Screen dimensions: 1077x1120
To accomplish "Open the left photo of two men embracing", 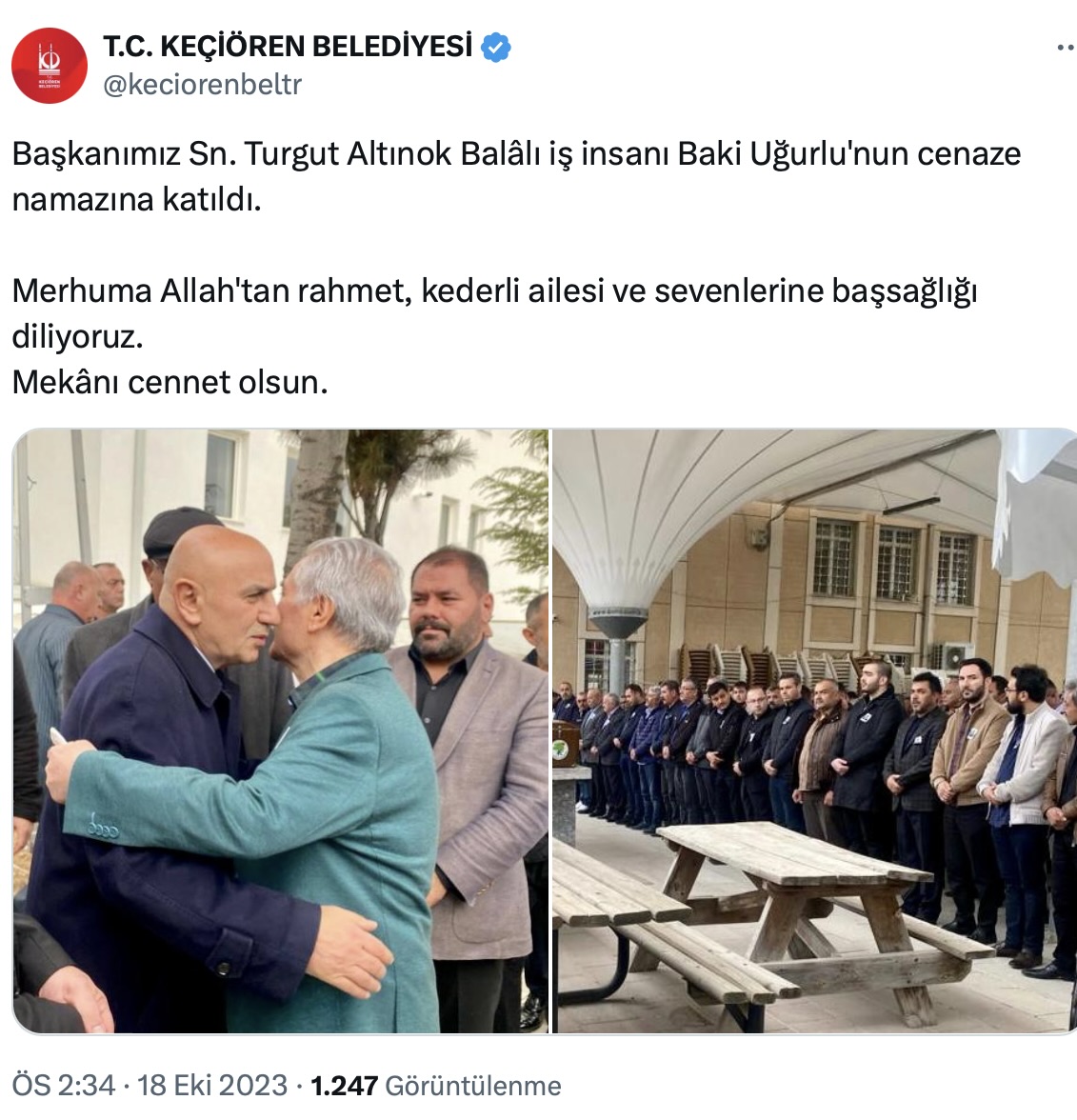I will tap(281, 730).
